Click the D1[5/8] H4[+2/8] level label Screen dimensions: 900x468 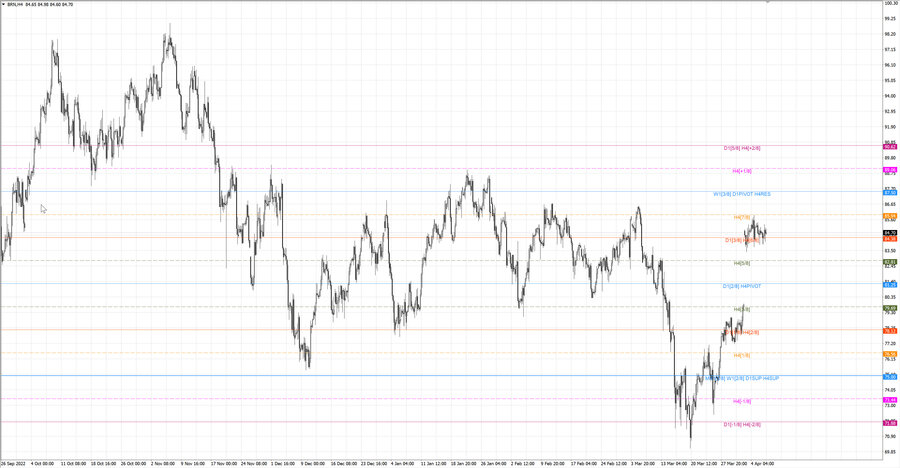(742, 148)
